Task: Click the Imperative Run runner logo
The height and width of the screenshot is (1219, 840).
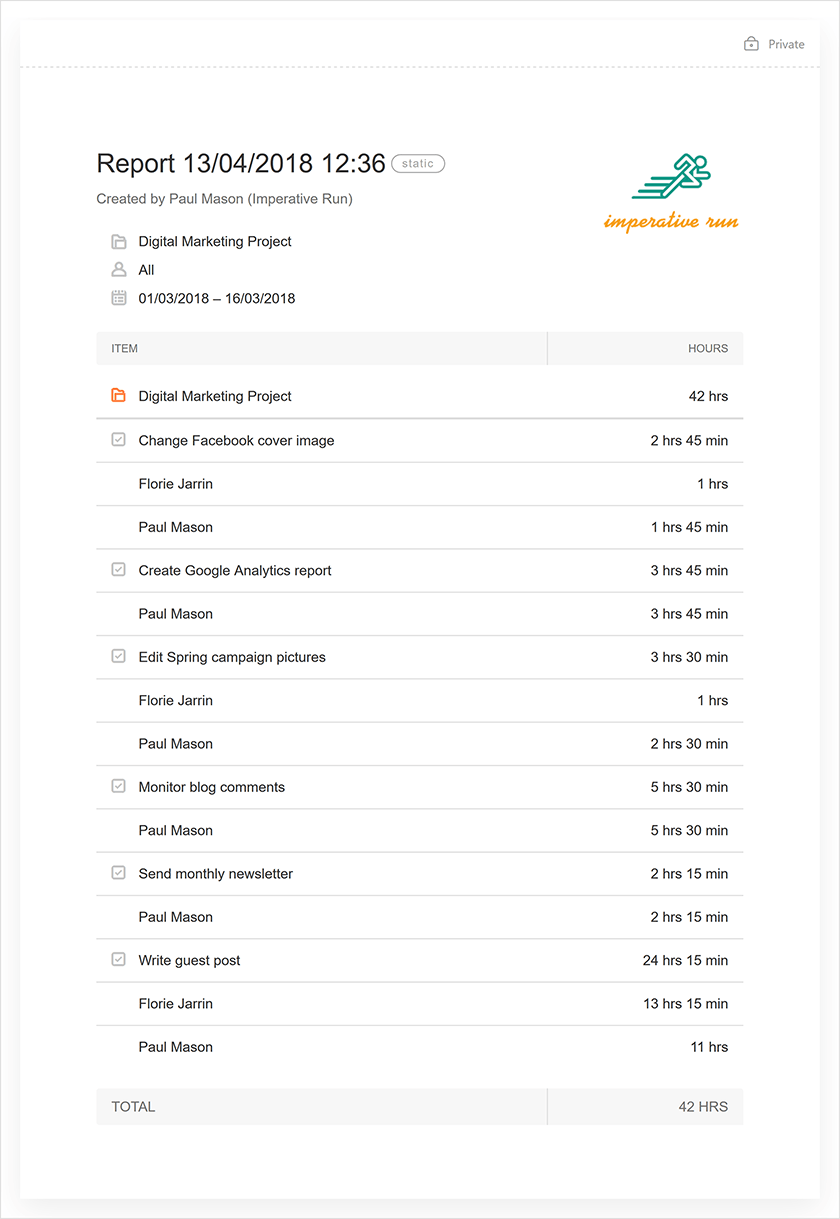Action: pyautogui.click(x=671, y=193)
